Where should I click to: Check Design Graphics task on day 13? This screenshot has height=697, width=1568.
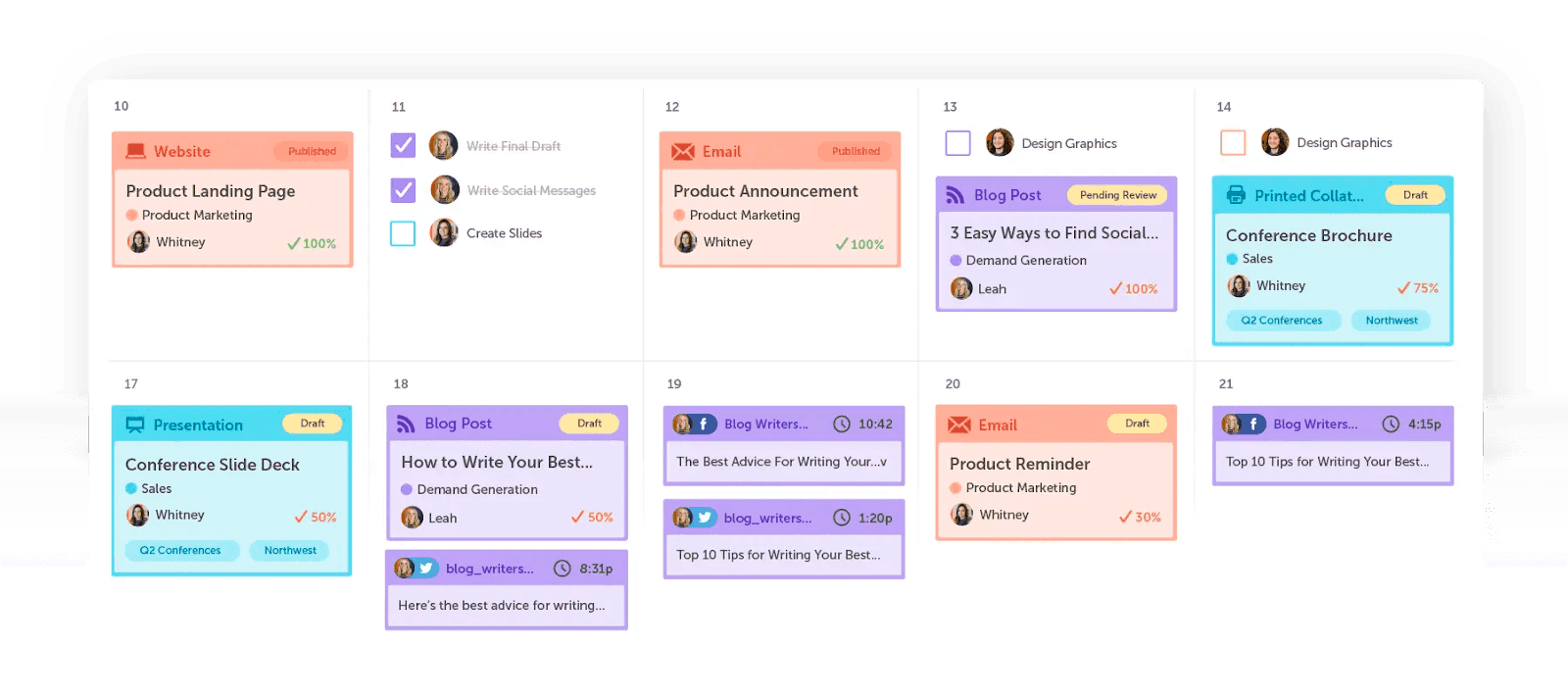click(x=957, y=143)
